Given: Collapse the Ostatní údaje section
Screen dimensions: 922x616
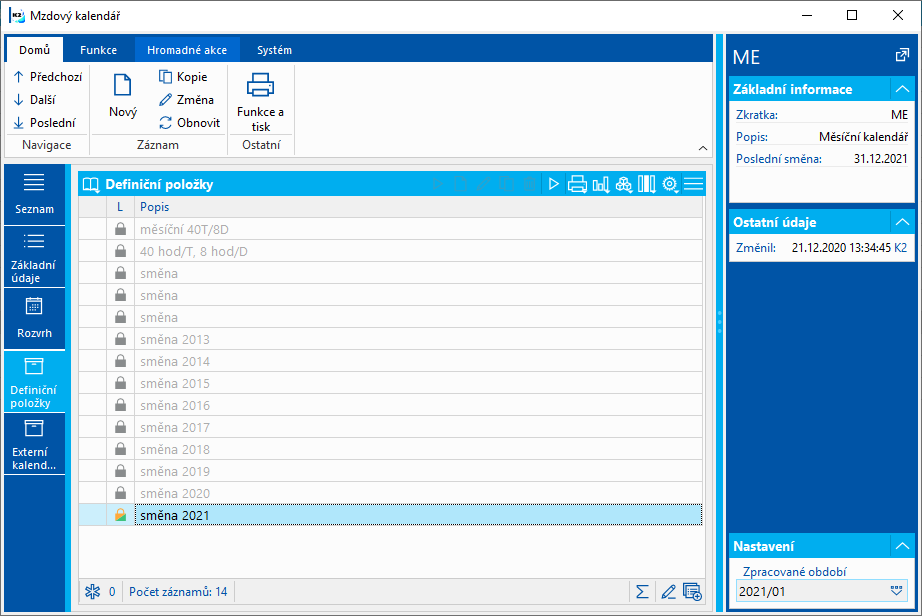Looking at the screenshot, I should (902, 222).
